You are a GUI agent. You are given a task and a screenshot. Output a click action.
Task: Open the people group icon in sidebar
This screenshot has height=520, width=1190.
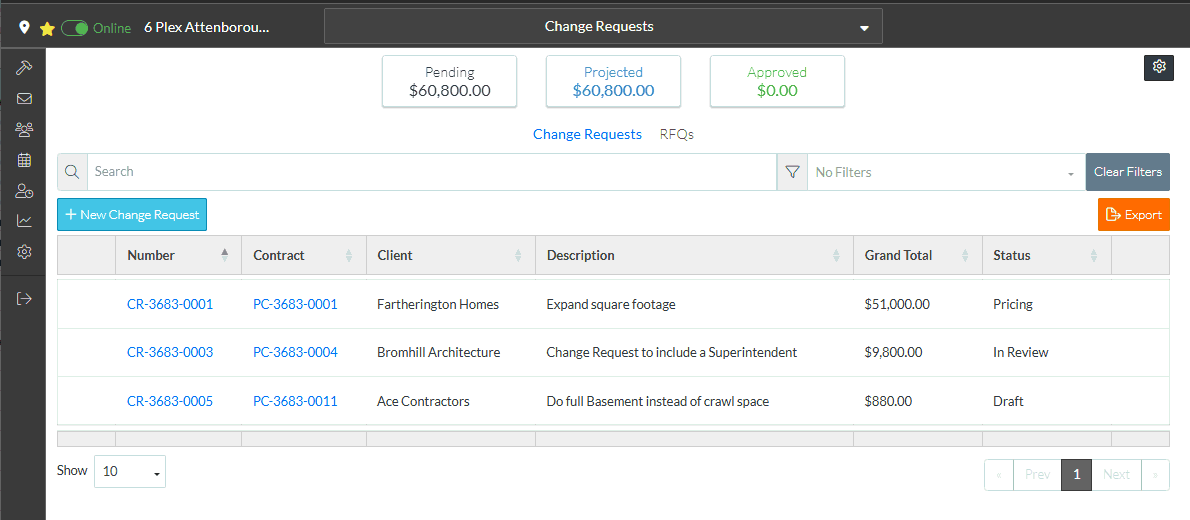24,129
